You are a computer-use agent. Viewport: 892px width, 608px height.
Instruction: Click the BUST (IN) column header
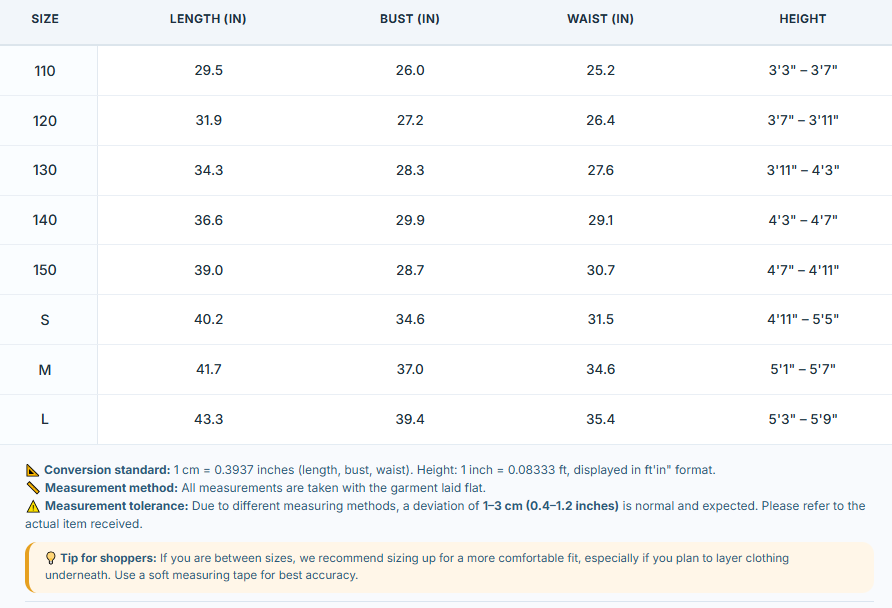[410, 19]
